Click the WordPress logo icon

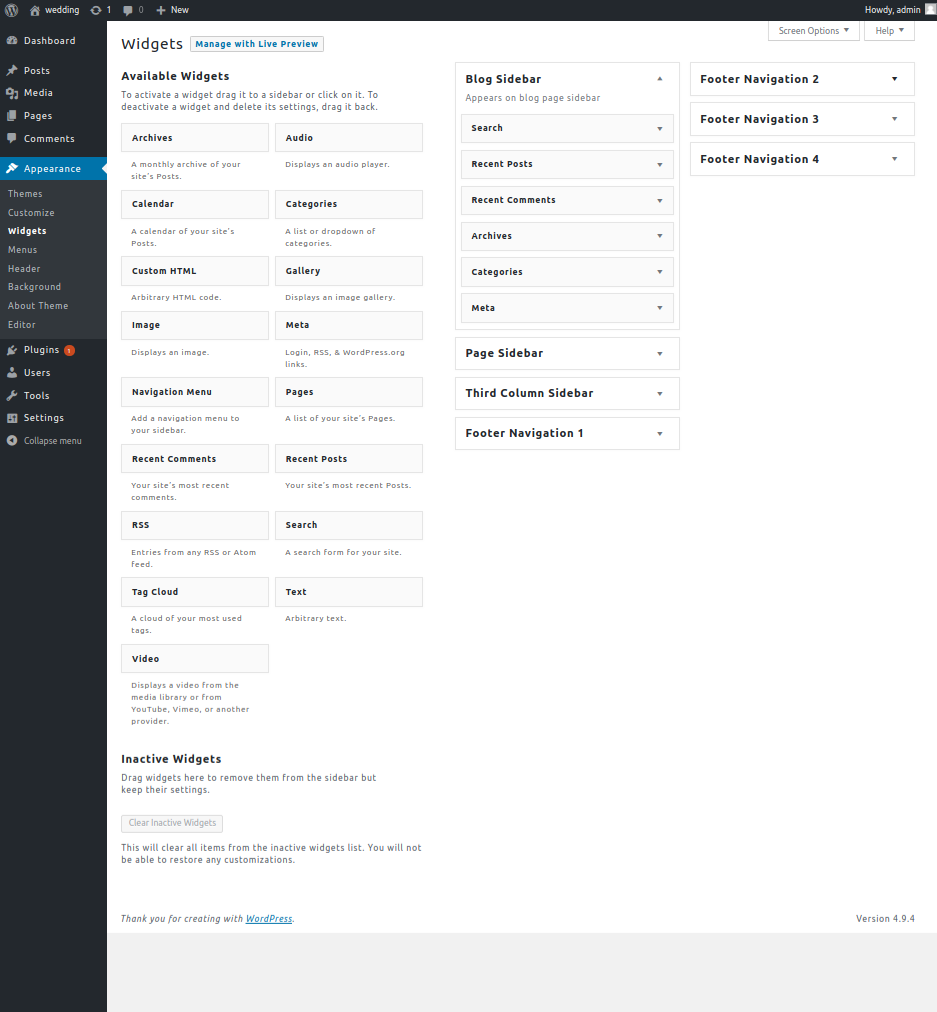click(11, 10)
